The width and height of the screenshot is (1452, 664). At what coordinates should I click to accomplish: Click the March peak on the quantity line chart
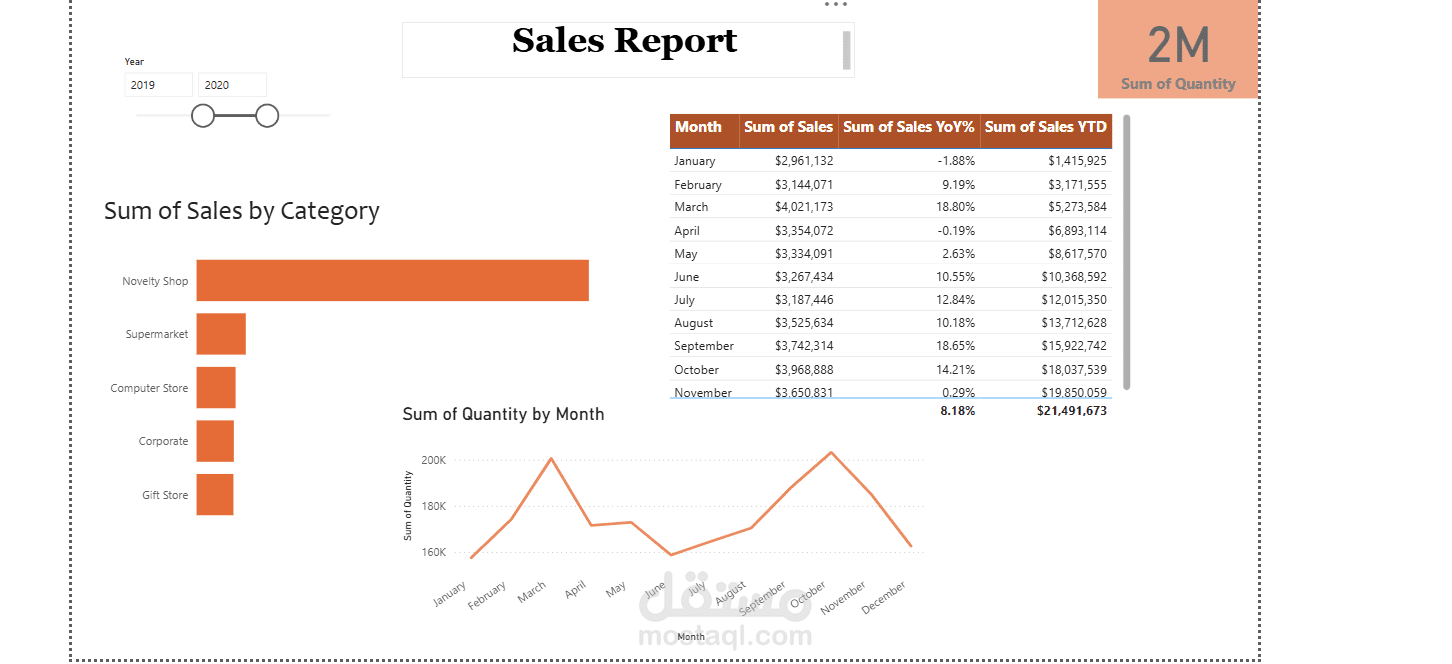click(551, 458)
